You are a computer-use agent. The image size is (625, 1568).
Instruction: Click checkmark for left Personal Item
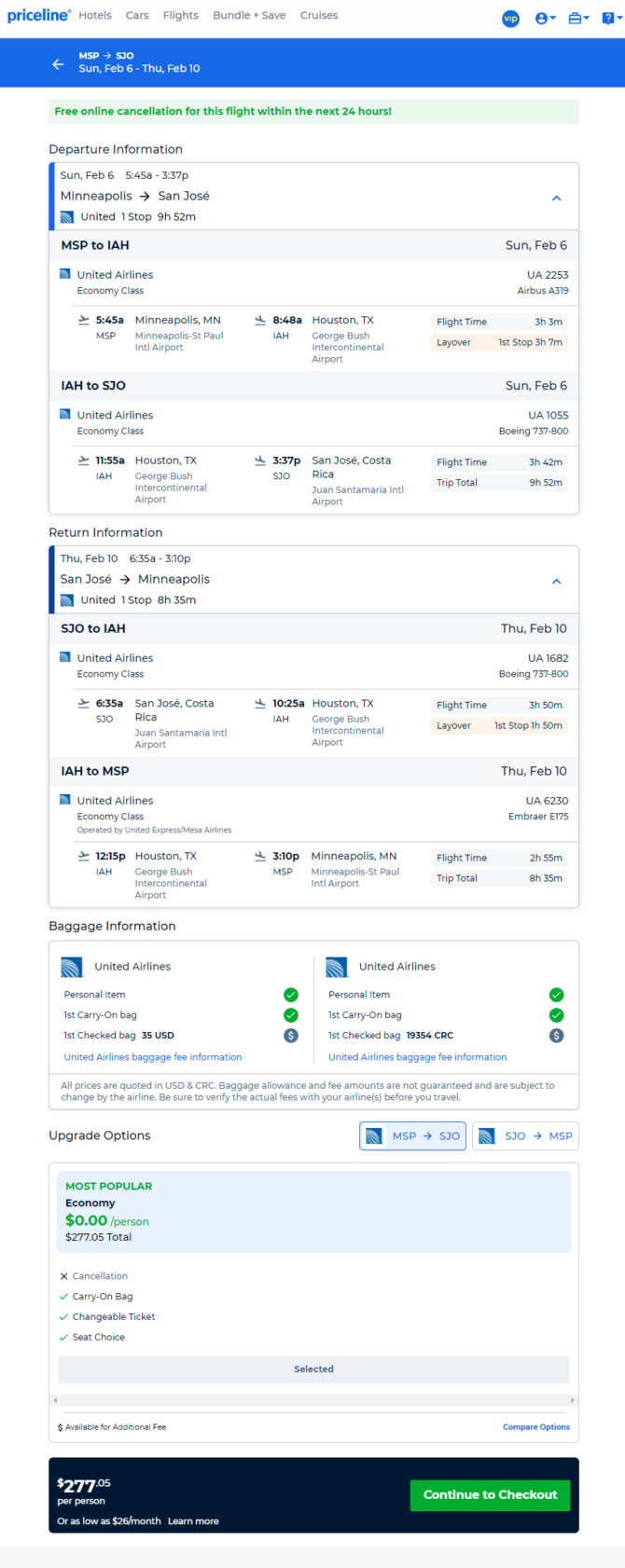click(x=291, y=995)
